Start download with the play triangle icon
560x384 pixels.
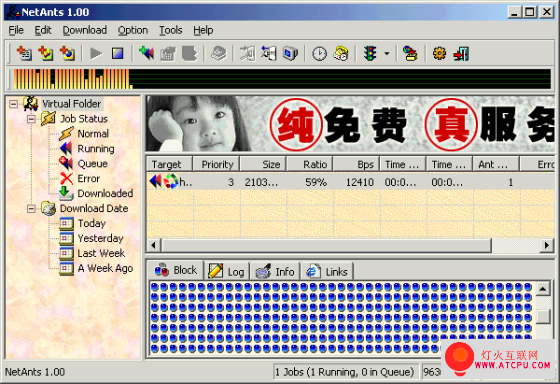[x=96, y=54]
